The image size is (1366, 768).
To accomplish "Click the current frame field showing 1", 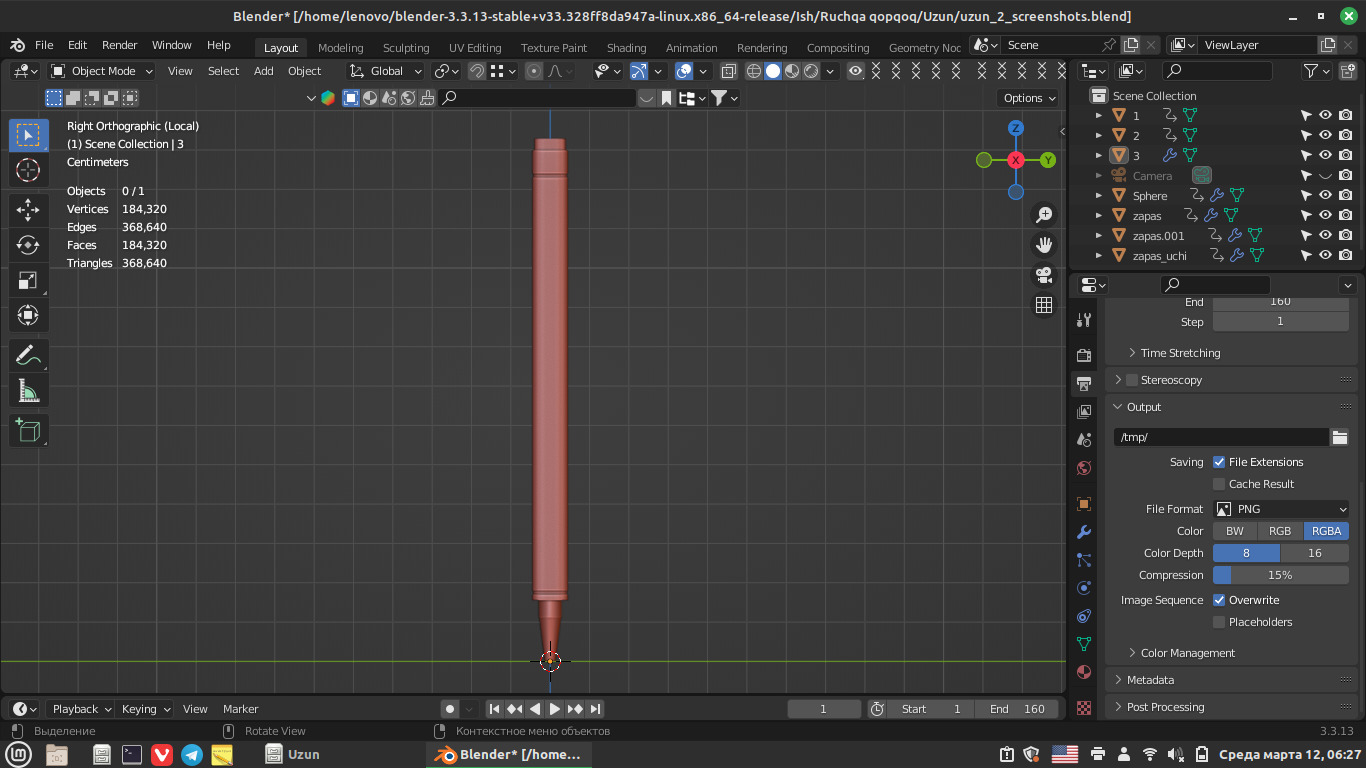I will (x=824, y=709).
